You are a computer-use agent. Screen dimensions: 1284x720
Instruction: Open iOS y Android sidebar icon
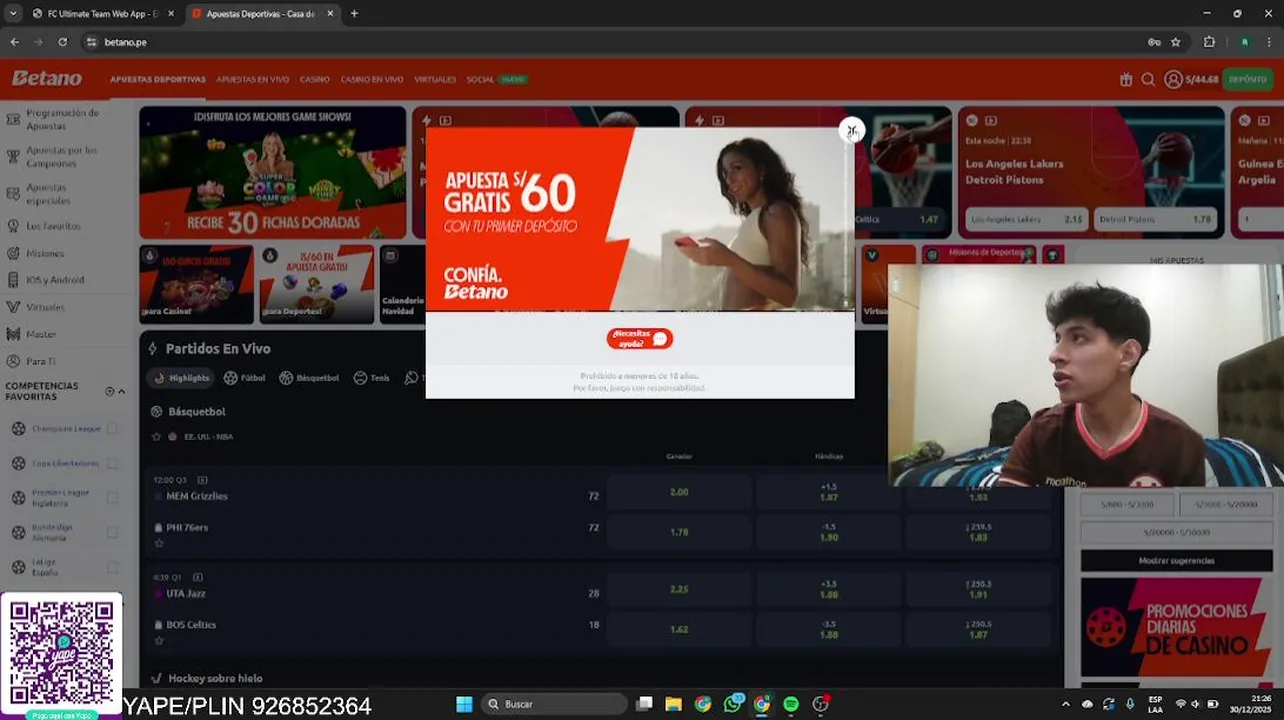pyautogui.click(x=13, y=281)
